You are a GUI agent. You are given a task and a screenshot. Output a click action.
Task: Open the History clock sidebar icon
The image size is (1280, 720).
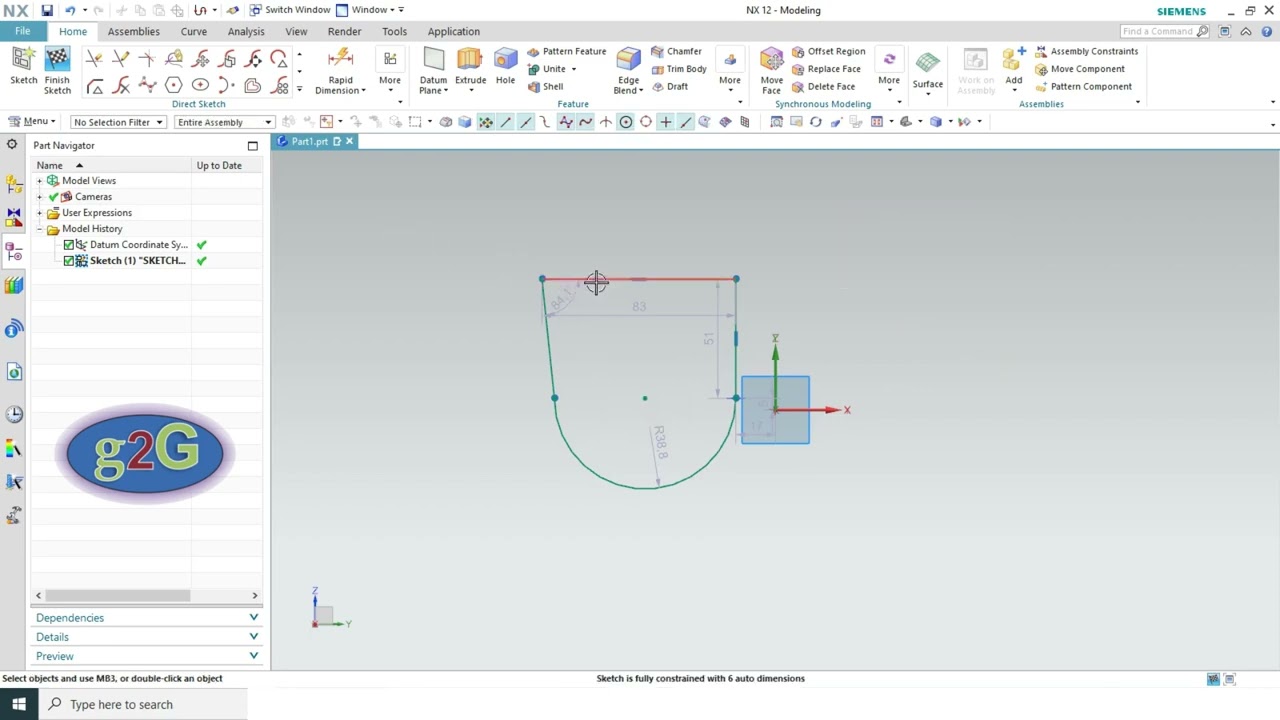pyautogui.click(x=14, y=415)
